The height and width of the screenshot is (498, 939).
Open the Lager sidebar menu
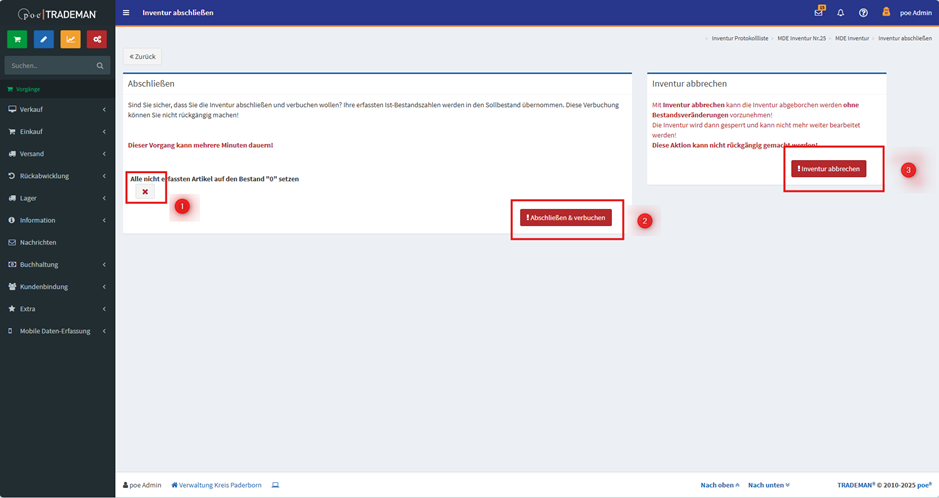57,198
